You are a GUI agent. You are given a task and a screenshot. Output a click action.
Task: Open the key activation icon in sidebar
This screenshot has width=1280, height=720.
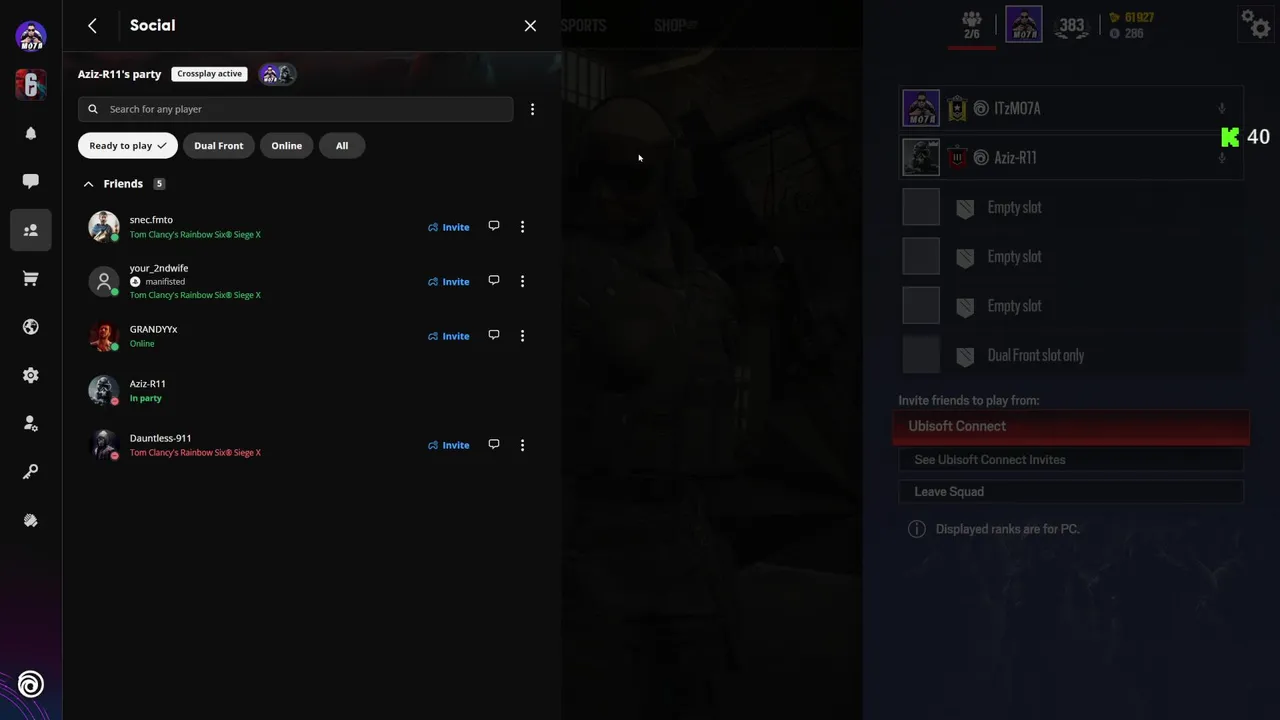[31, 472]
